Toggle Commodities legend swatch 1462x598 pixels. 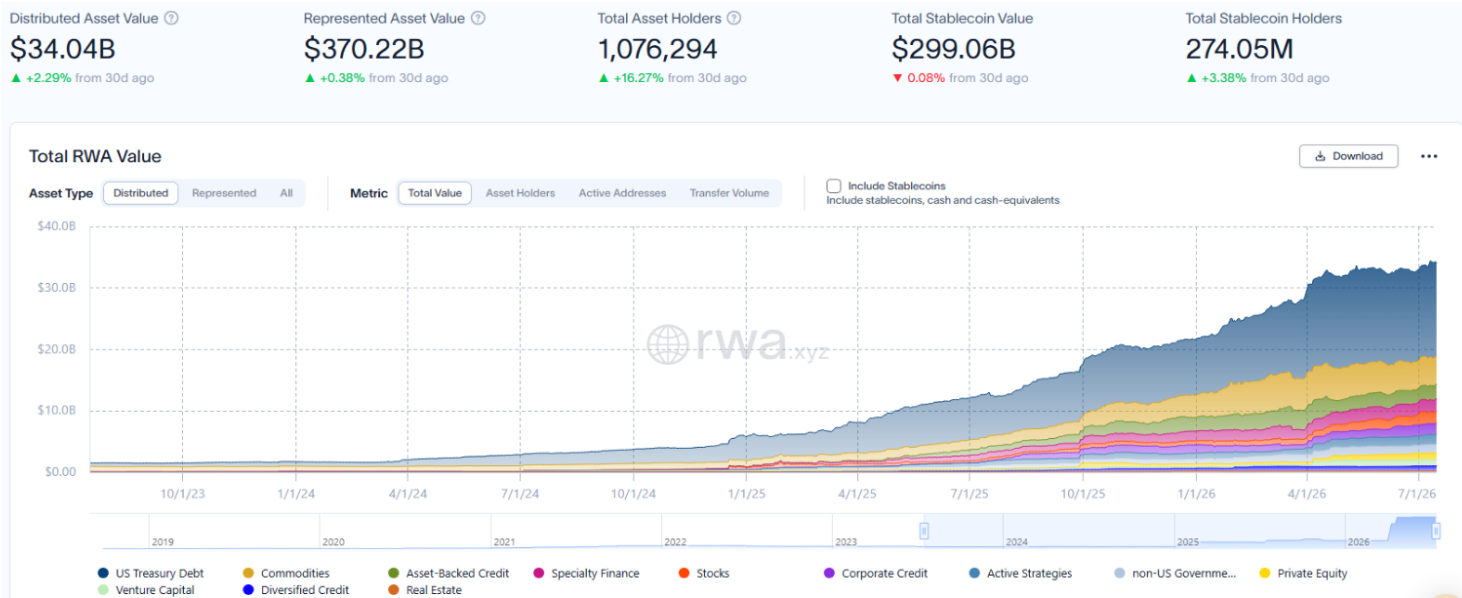[248, 573]
